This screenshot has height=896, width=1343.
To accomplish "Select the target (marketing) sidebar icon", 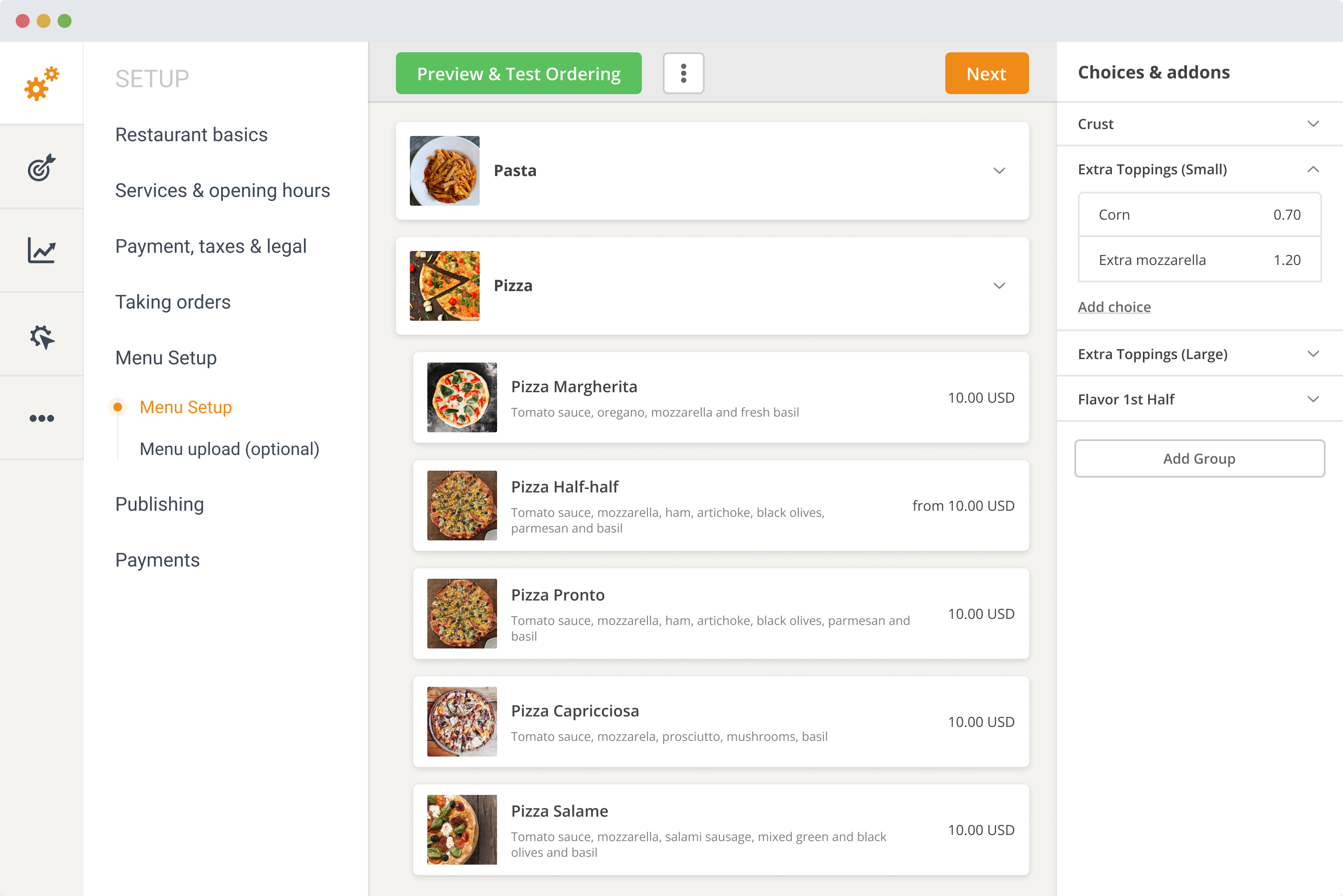I will [x=42, y=167].
